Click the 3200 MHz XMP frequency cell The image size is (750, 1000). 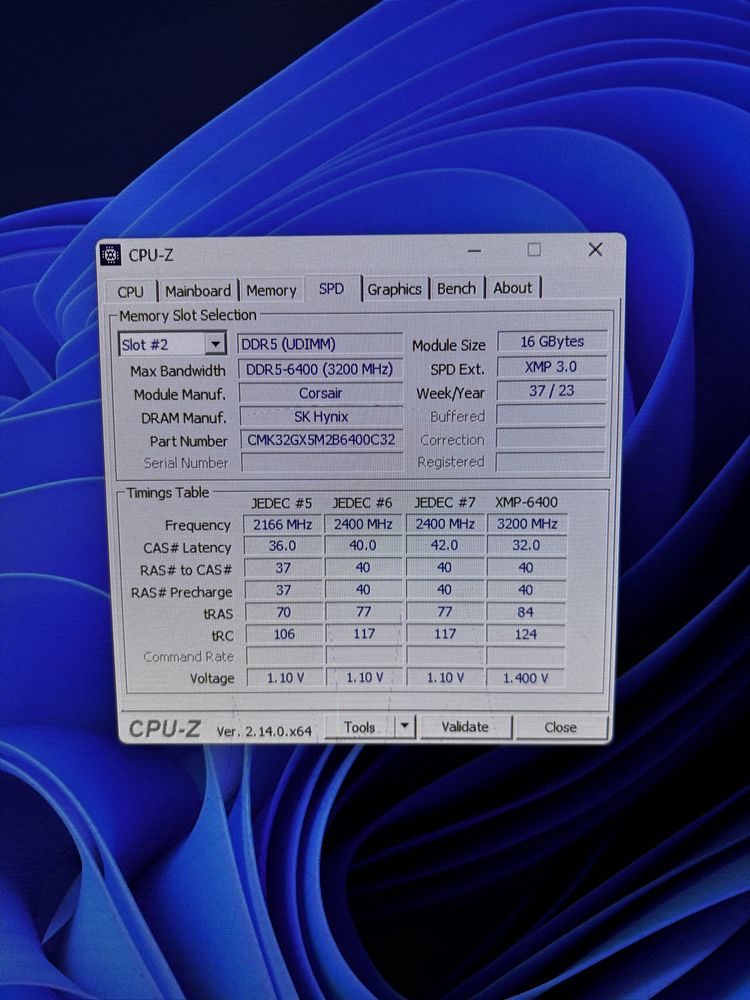(x=527, y=524)
